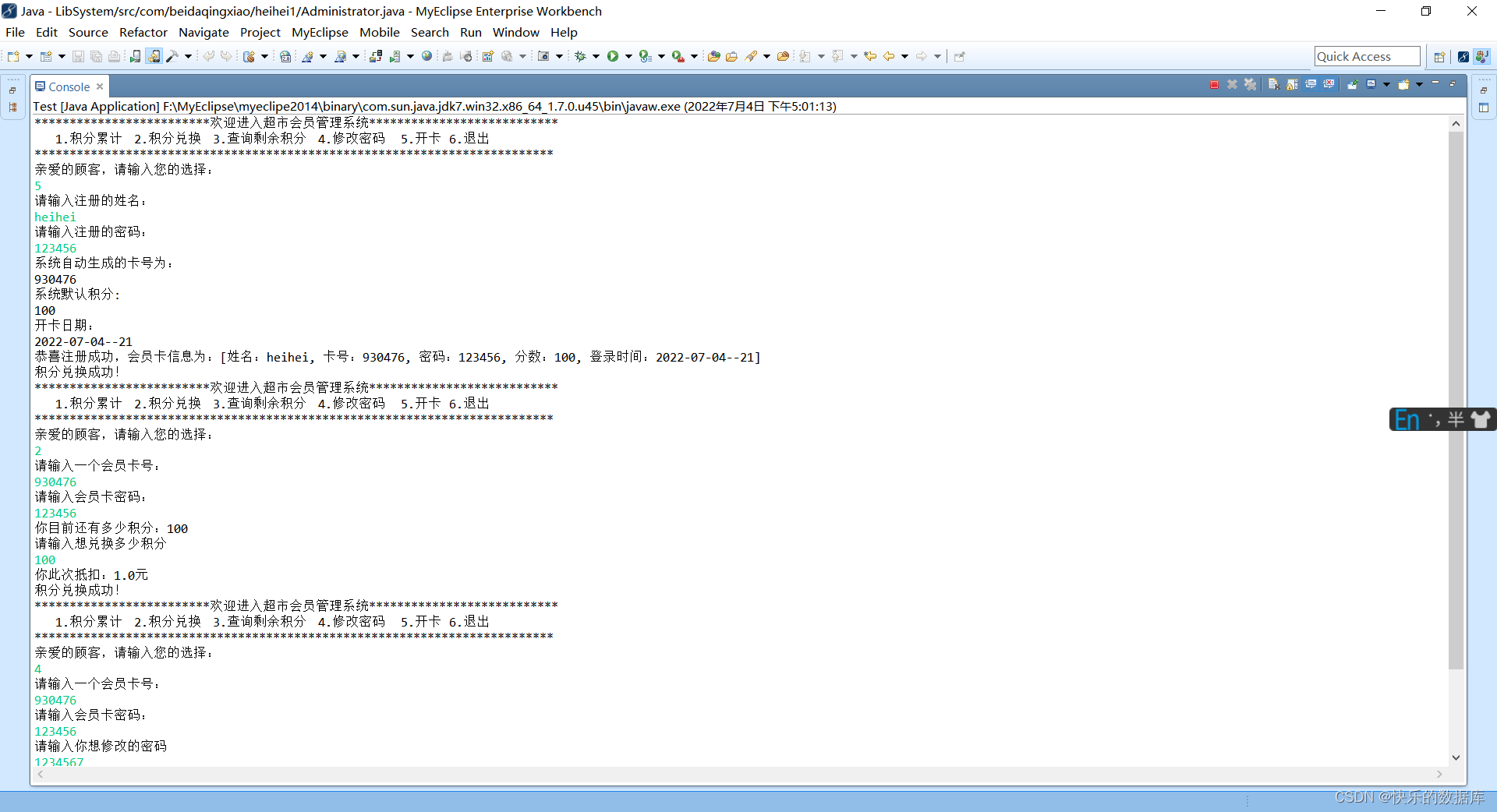Click the Save All icon
Image resolution: width=1497 pixels, height=812 pixels.
(96, 56)
